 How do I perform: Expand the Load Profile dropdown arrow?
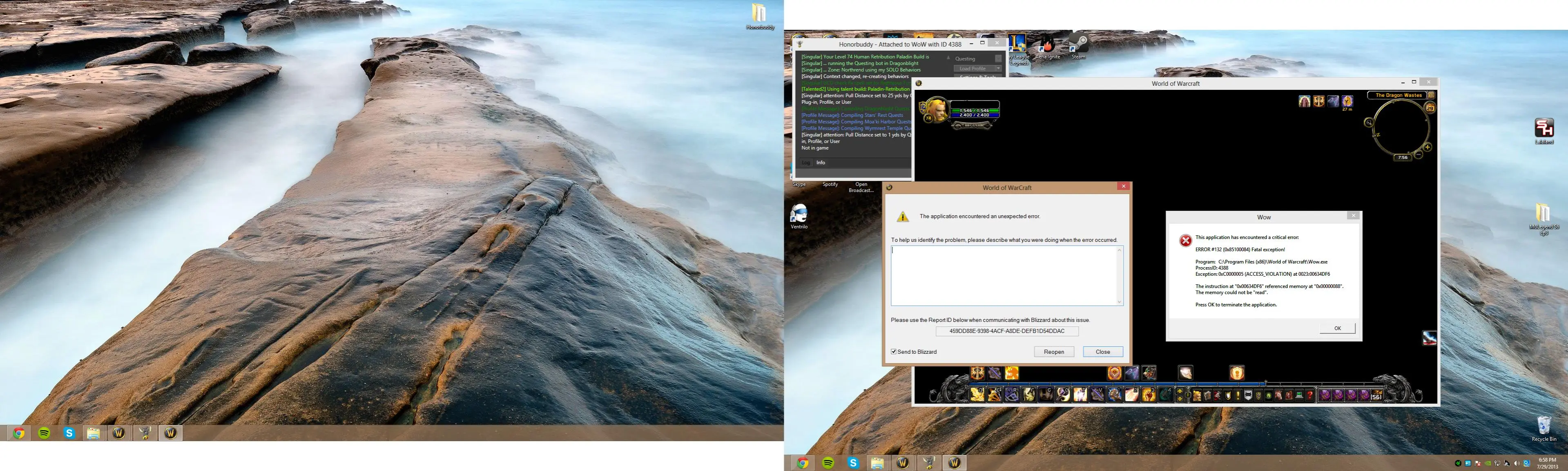tap(998, 69)
